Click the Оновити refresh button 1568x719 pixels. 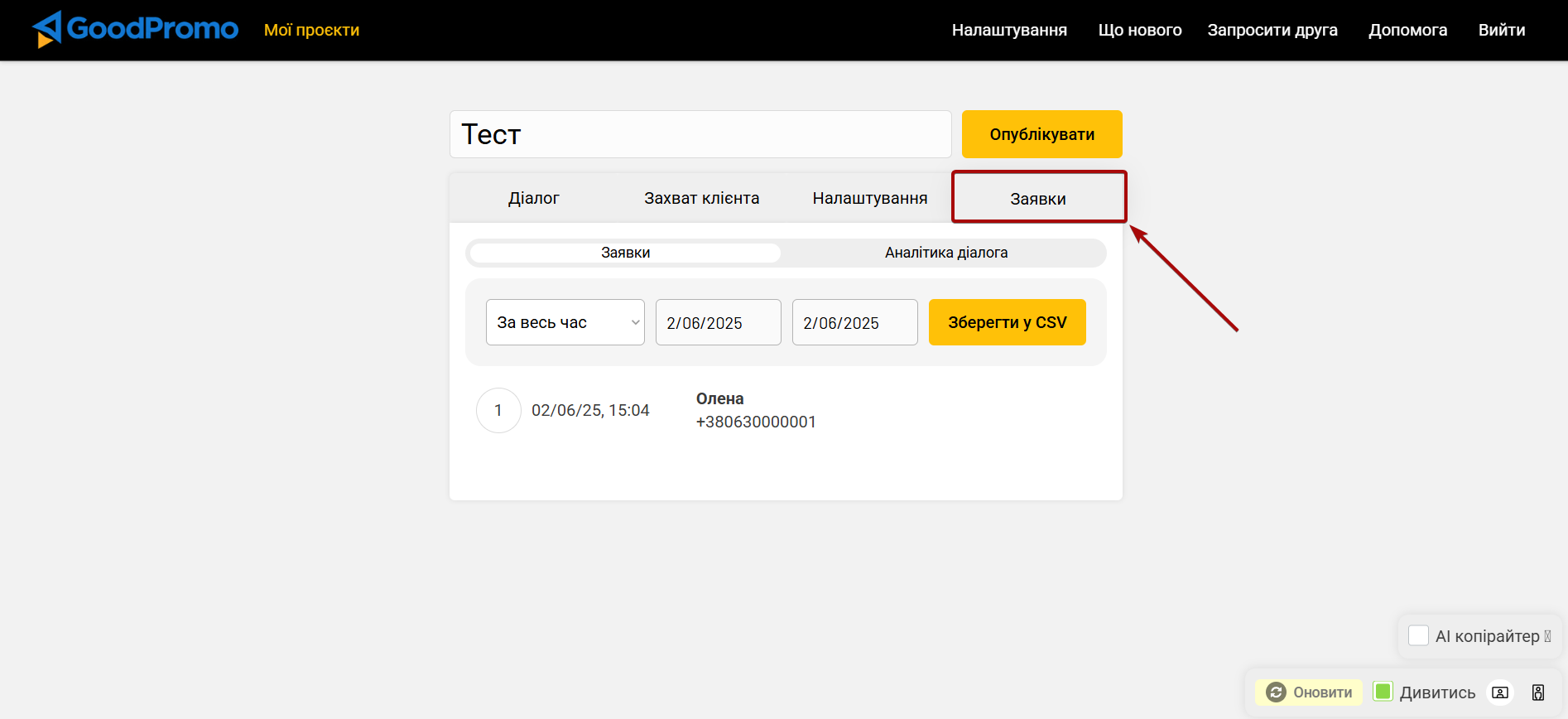(x=1309, y=692)
